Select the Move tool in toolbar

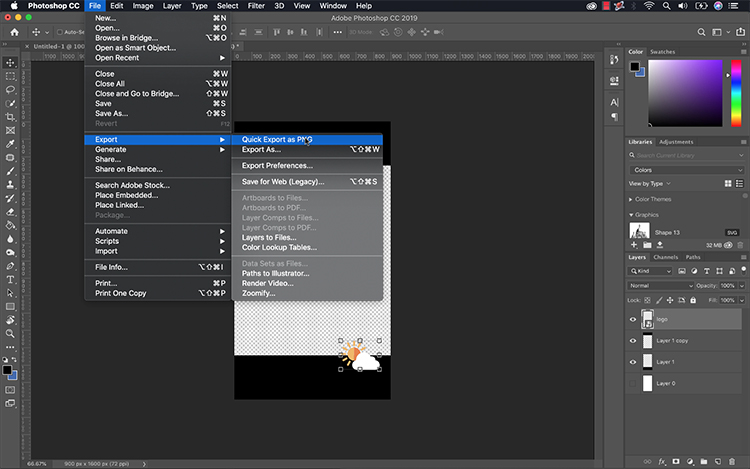click(10, 62)
